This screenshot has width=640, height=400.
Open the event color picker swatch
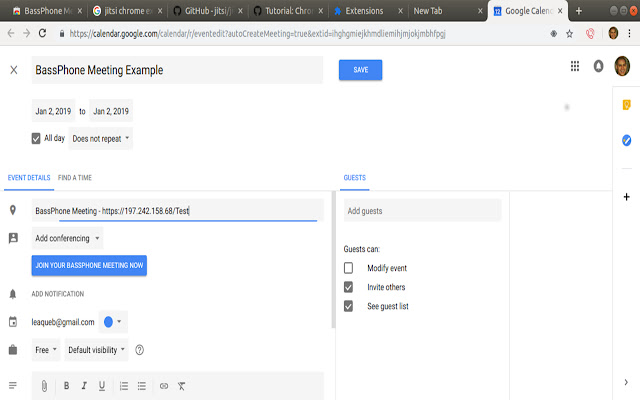(113, 322)
